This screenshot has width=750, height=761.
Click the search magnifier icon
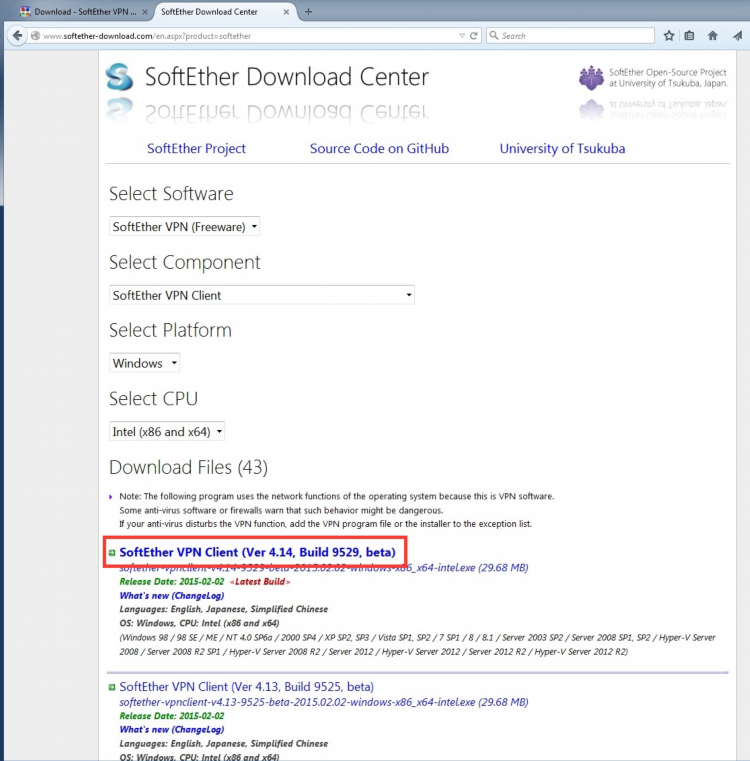pyautogui.click(x=494, y=35)
